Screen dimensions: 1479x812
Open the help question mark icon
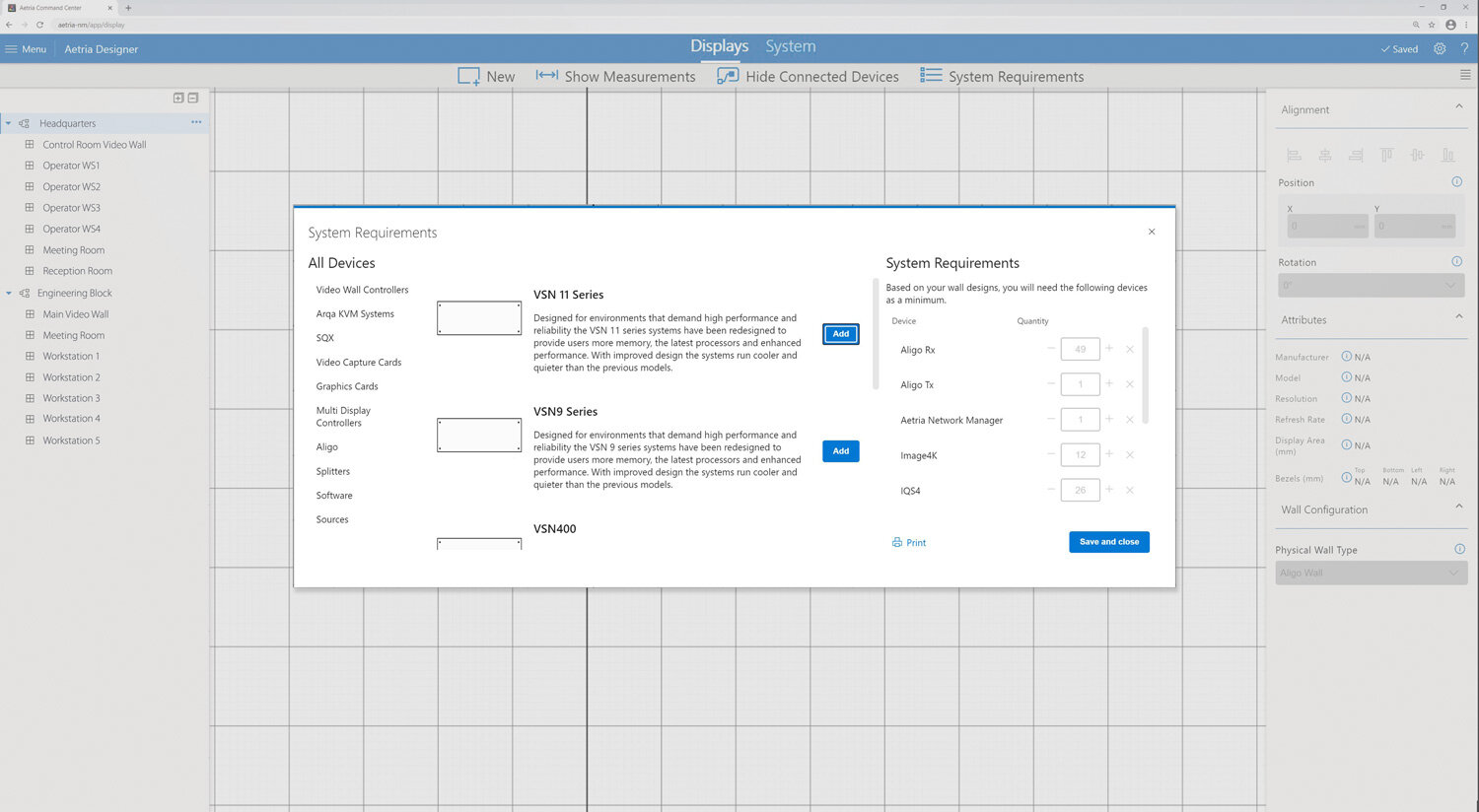coord(1464,48)
